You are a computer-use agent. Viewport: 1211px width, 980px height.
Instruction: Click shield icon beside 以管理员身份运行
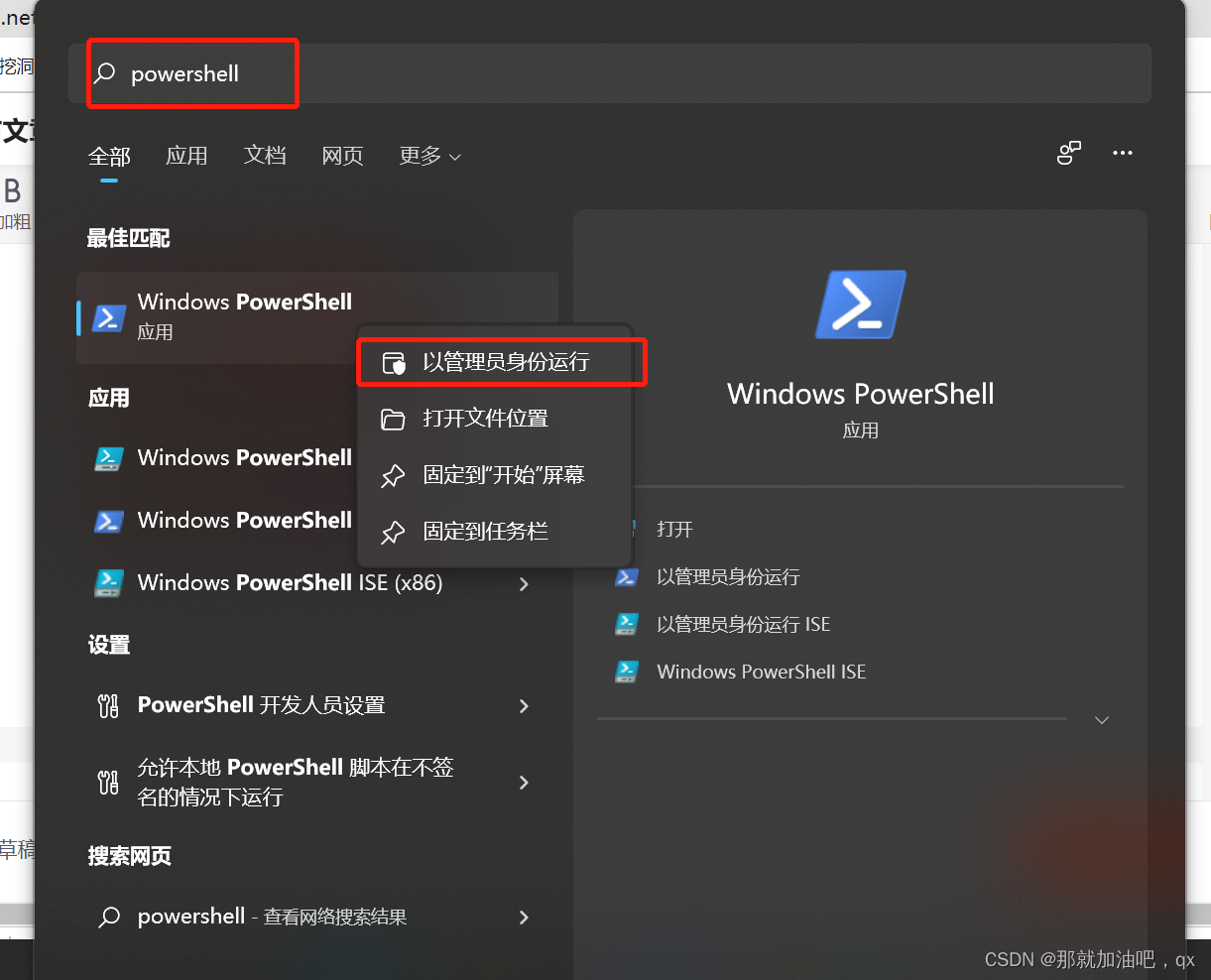click(394, 363)
